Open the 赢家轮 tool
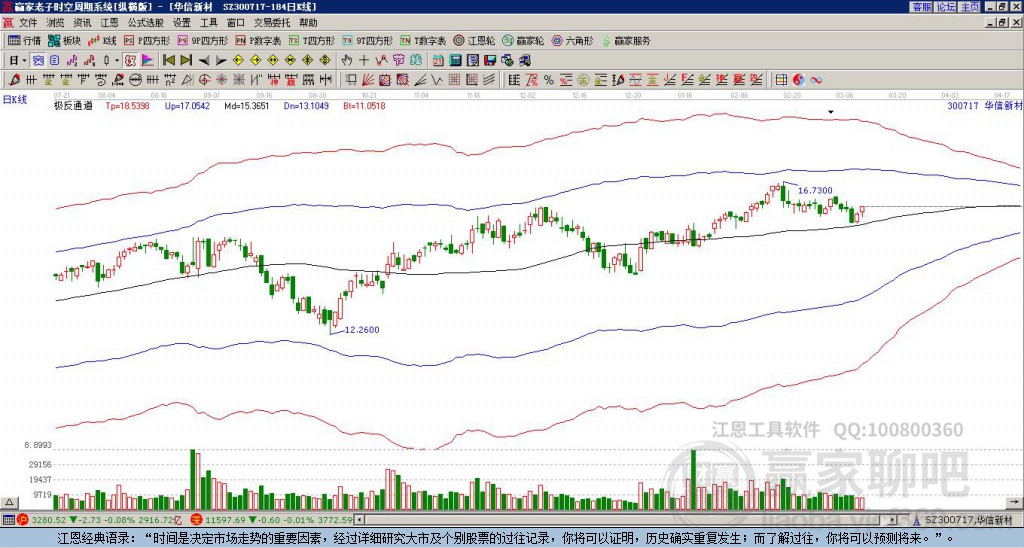 coord(523,40)
